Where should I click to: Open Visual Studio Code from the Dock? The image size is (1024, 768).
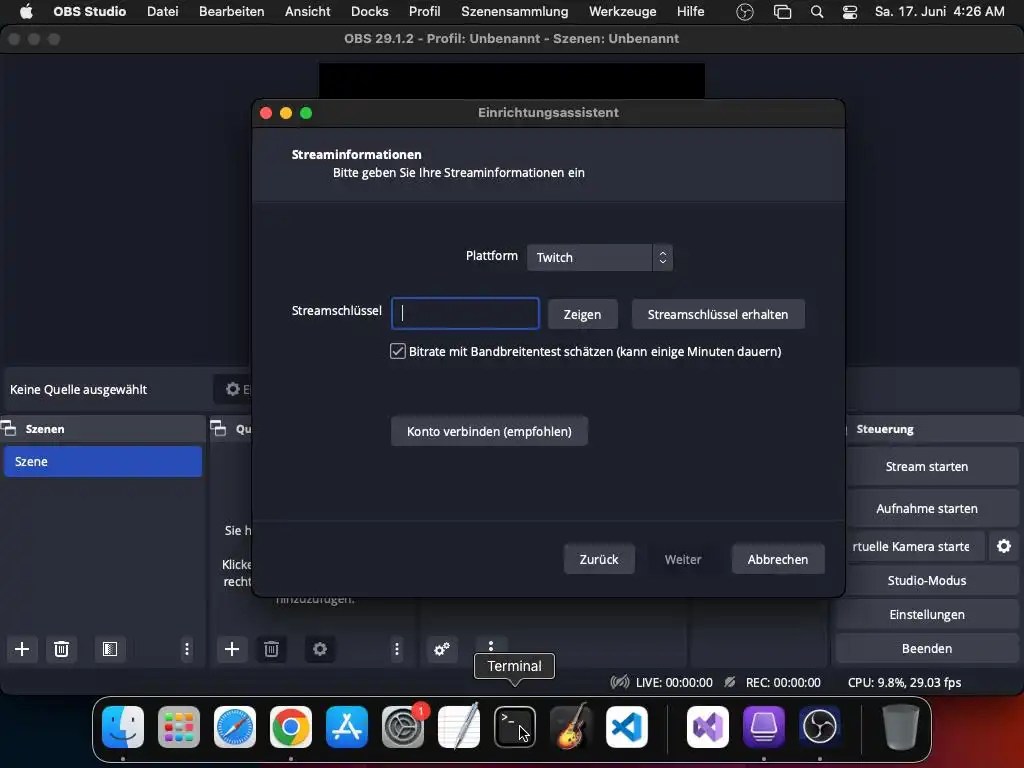[626, 727]
